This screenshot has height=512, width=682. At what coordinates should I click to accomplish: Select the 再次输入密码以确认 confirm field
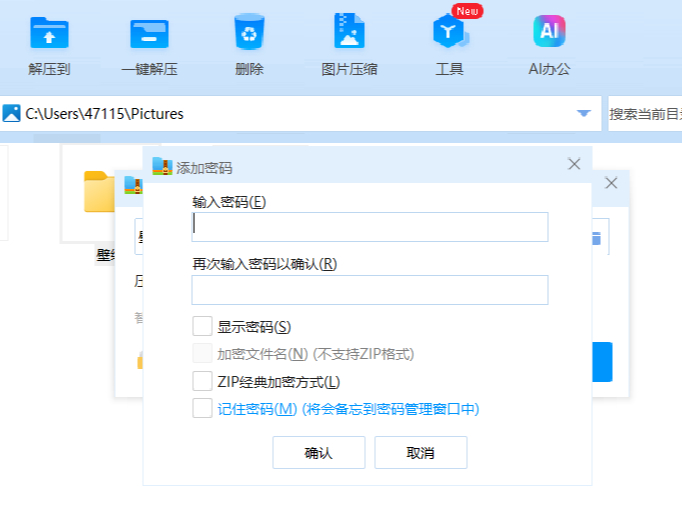(370, 290)
